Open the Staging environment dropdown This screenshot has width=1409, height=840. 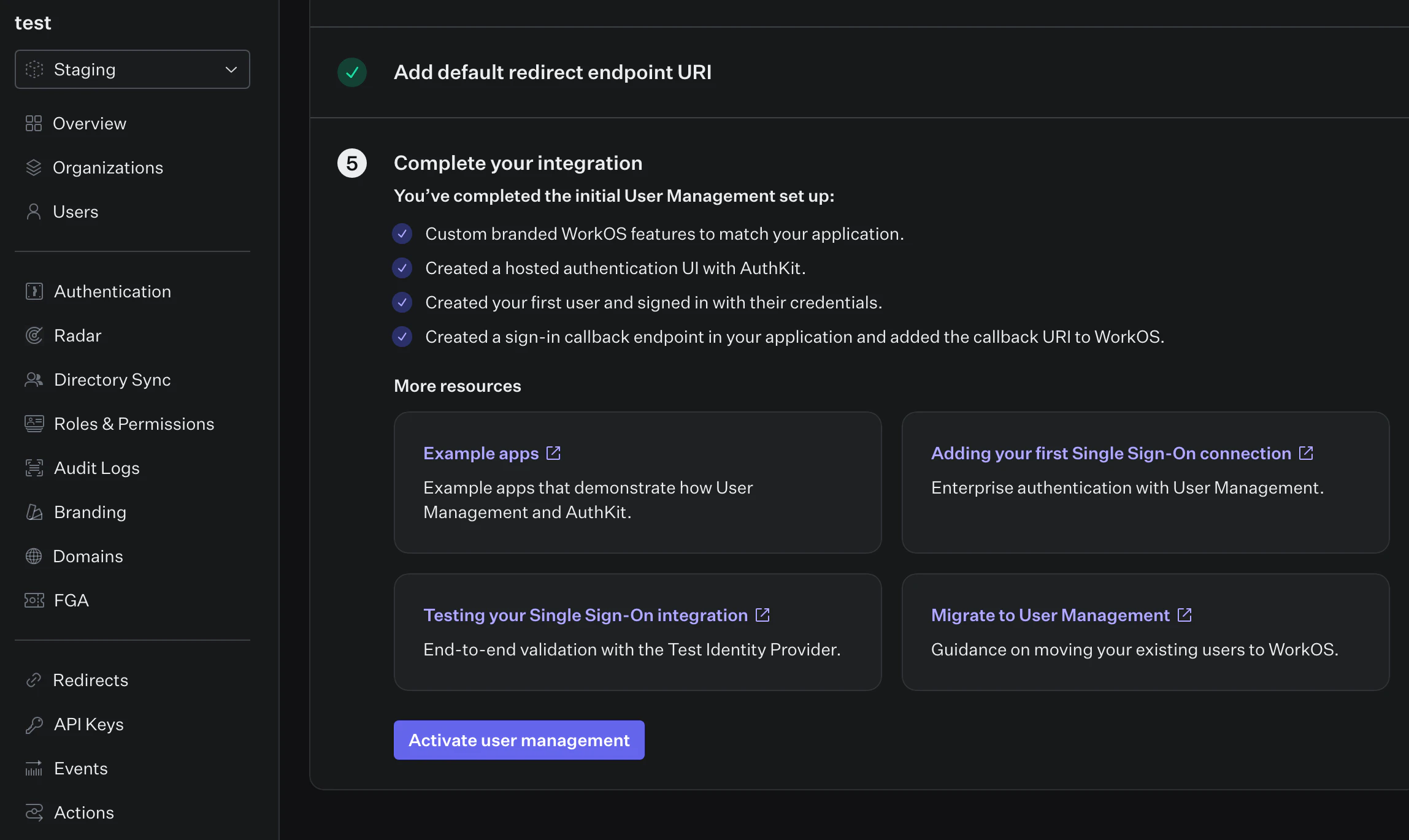tap(132, 69)
